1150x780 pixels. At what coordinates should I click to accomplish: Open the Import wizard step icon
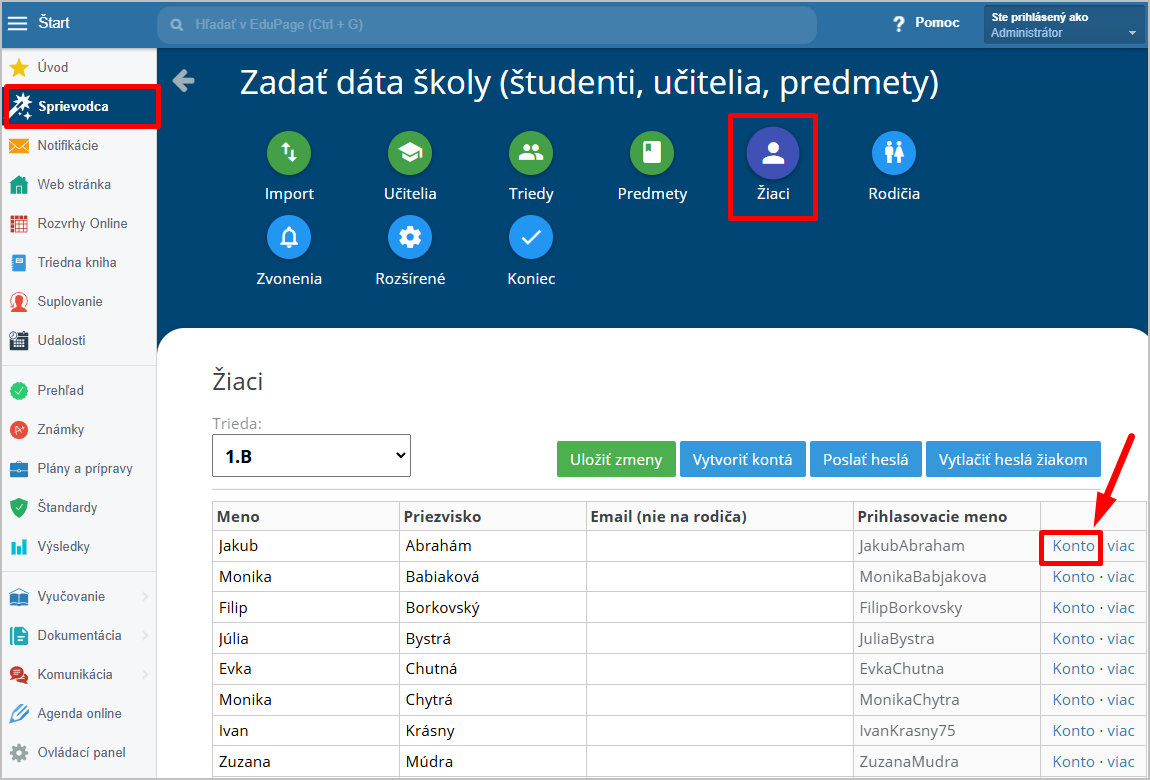[x=289, y=153]
